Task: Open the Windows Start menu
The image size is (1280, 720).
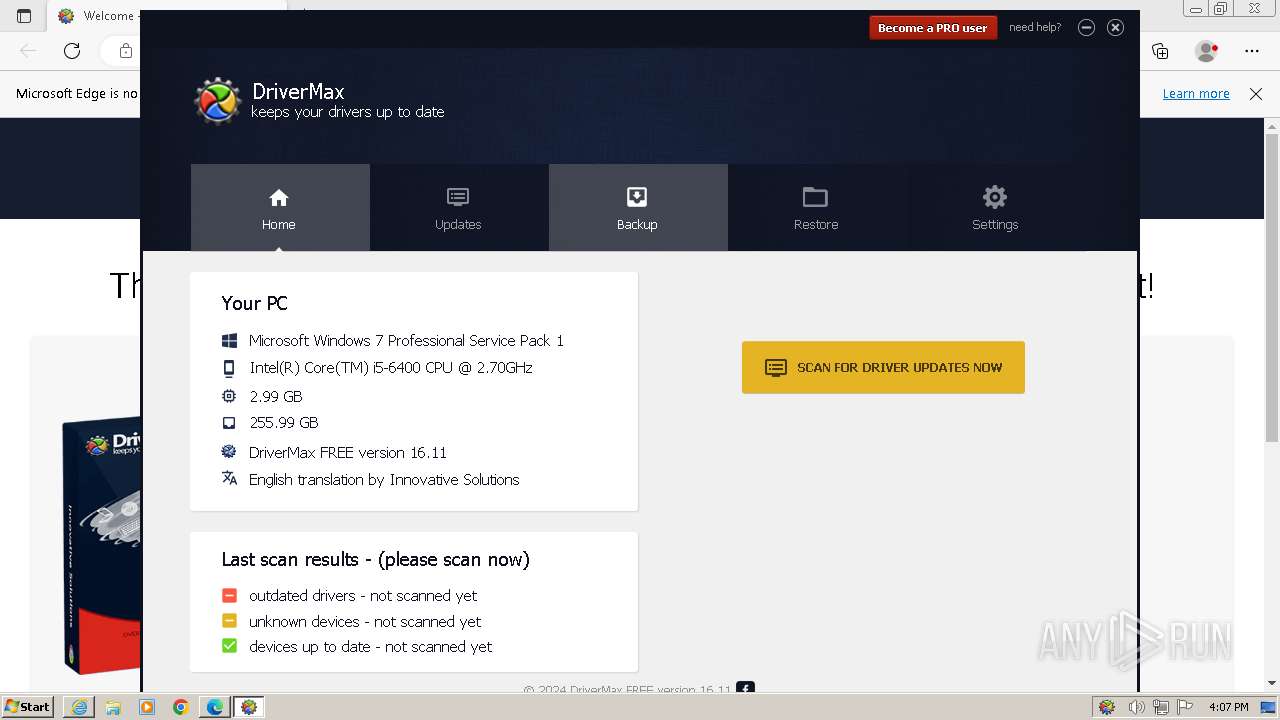Action: pos(28,706)
